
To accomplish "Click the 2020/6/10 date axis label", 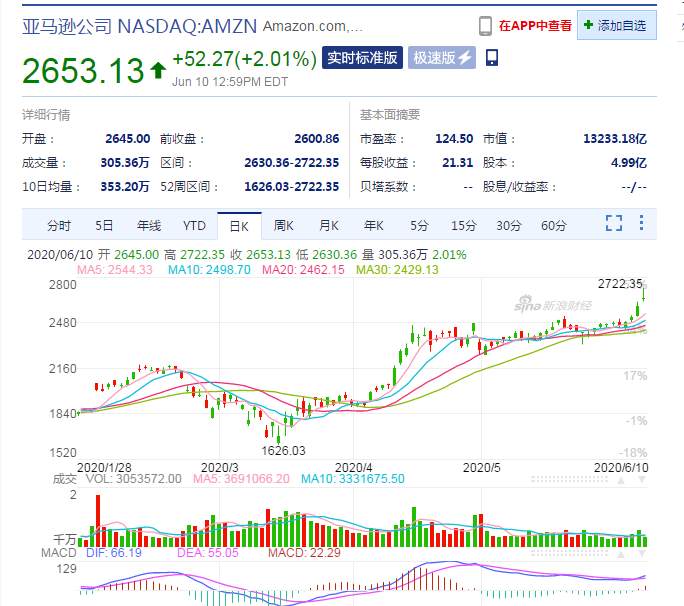I will click(x=621, y=467).
